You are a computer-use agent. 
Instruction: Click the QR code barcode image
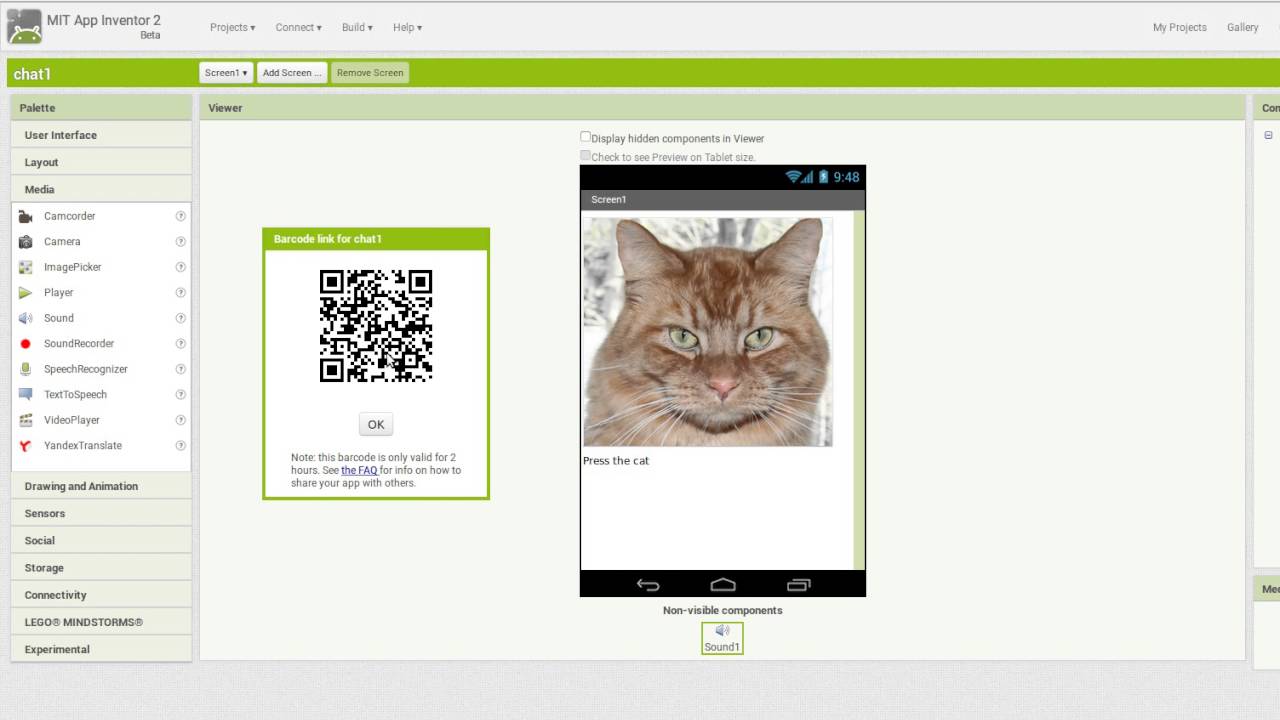[x=376, y=326]
